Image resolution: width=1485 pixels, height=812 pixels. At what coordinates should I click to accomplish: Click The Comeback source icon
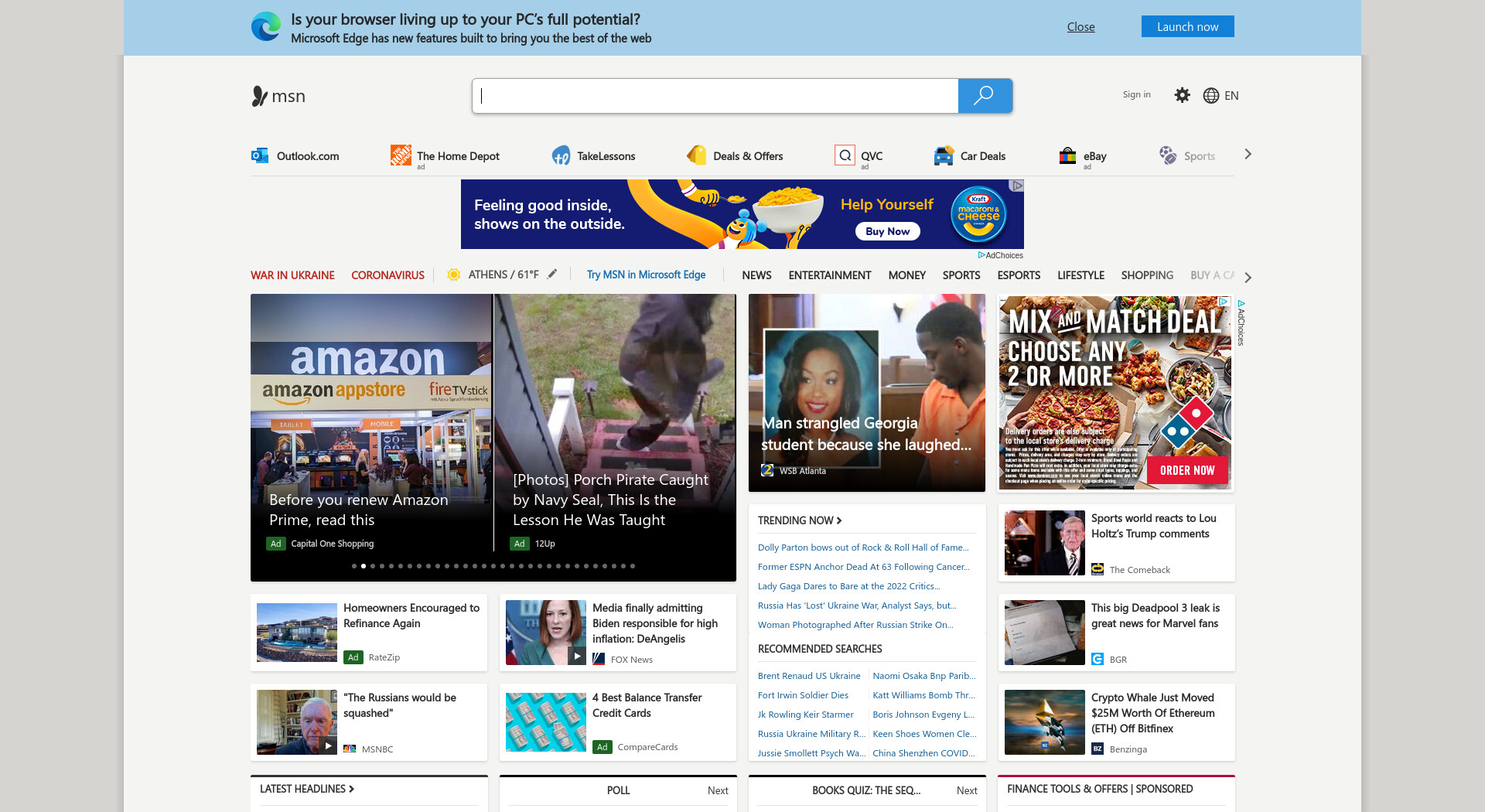(1098, 569)
